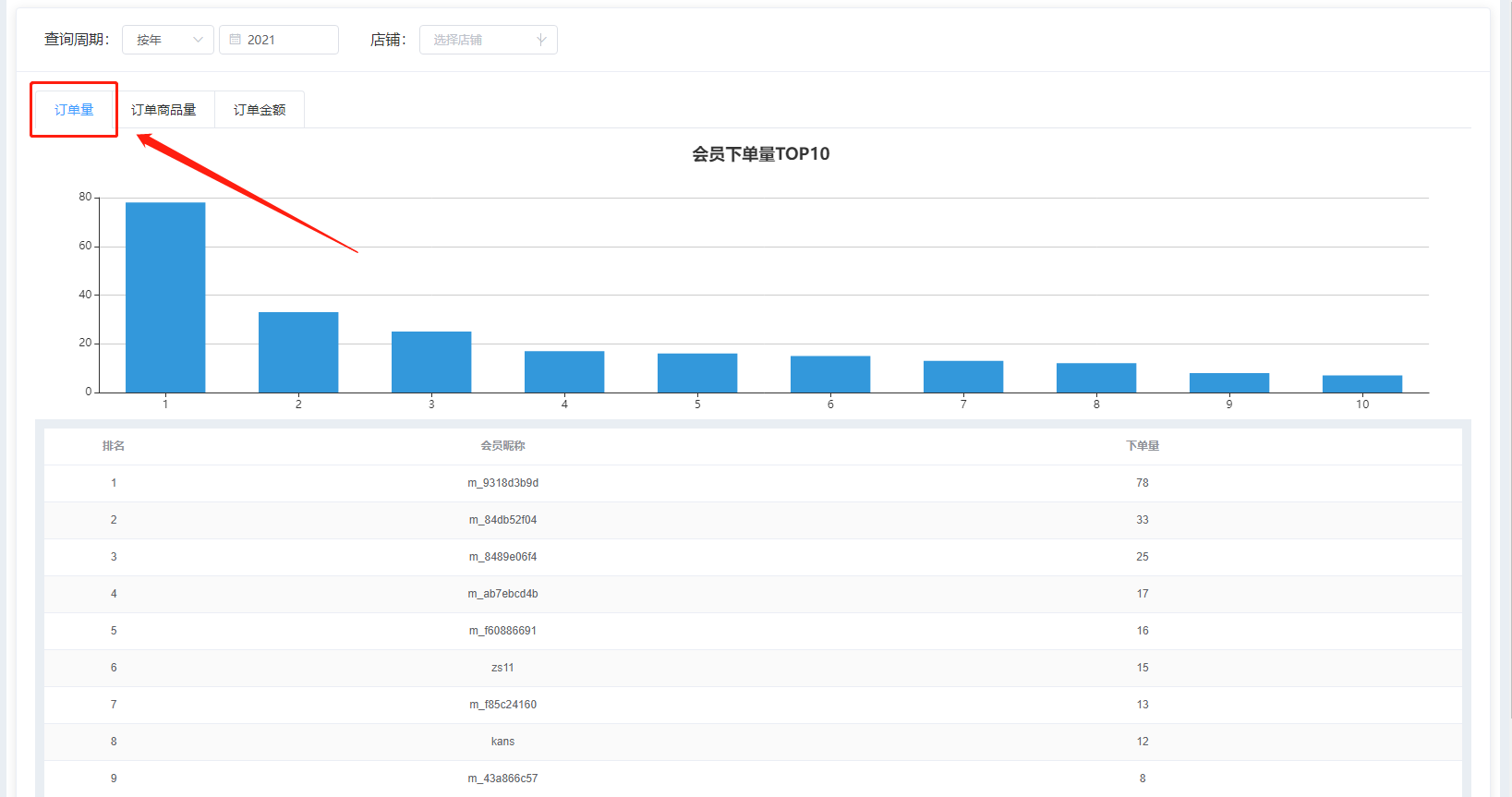Image resolution: width=1512 pixels, height=797 pixels.
Task: Click the 下单量 column header
Action: pos(1143,446)
